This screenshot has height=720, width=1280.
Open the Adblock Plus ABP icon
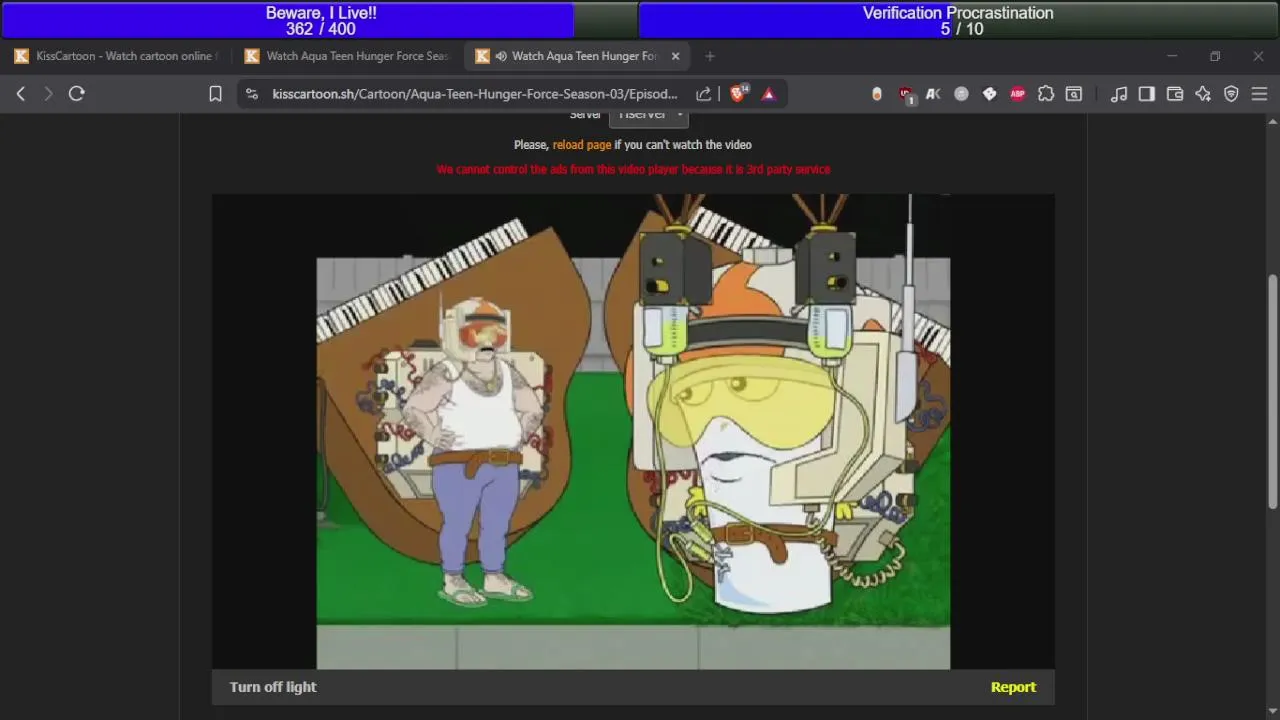coord(1017,94)
